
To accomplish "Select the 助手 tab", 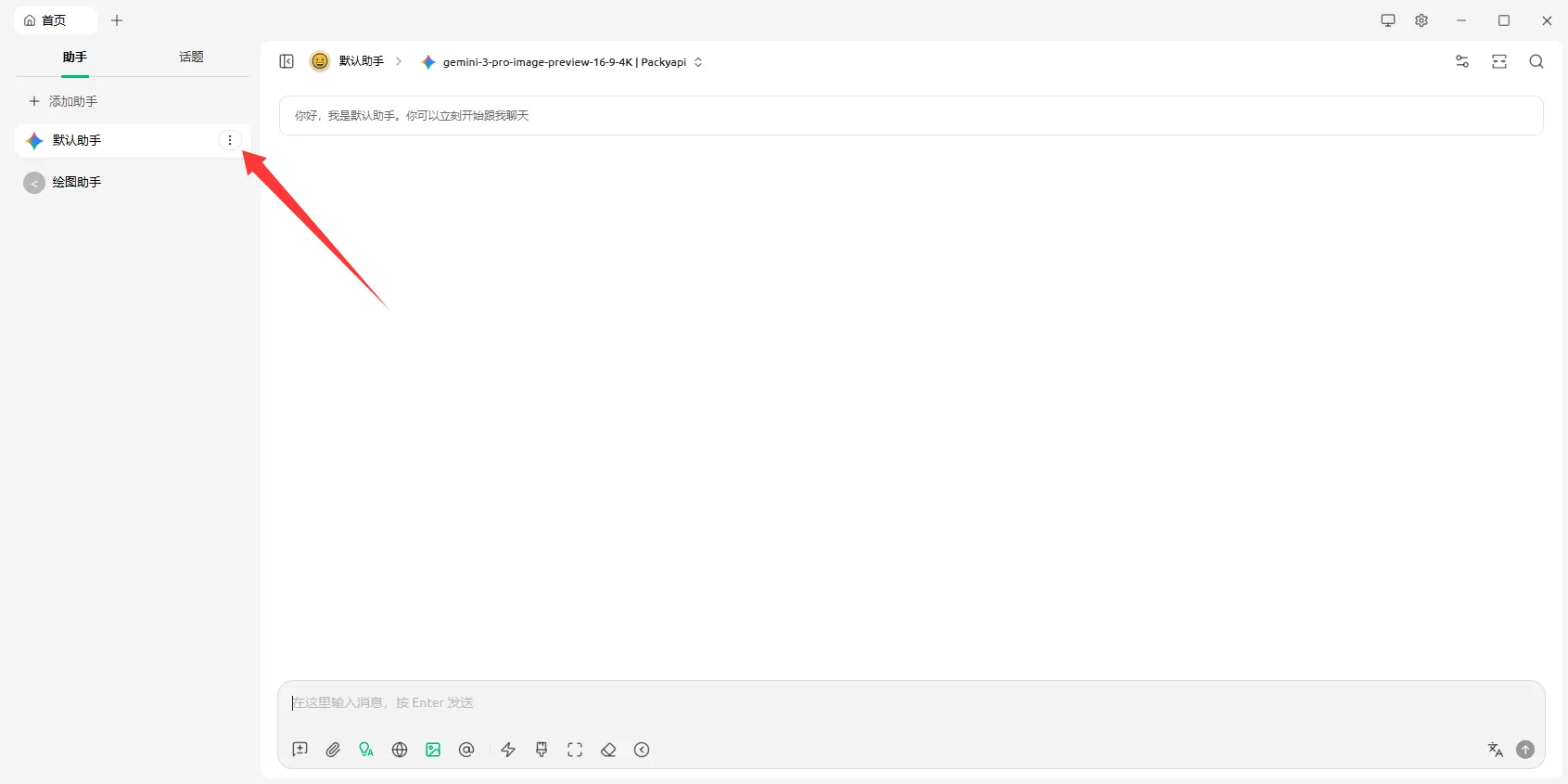I will tap(75, 58).
